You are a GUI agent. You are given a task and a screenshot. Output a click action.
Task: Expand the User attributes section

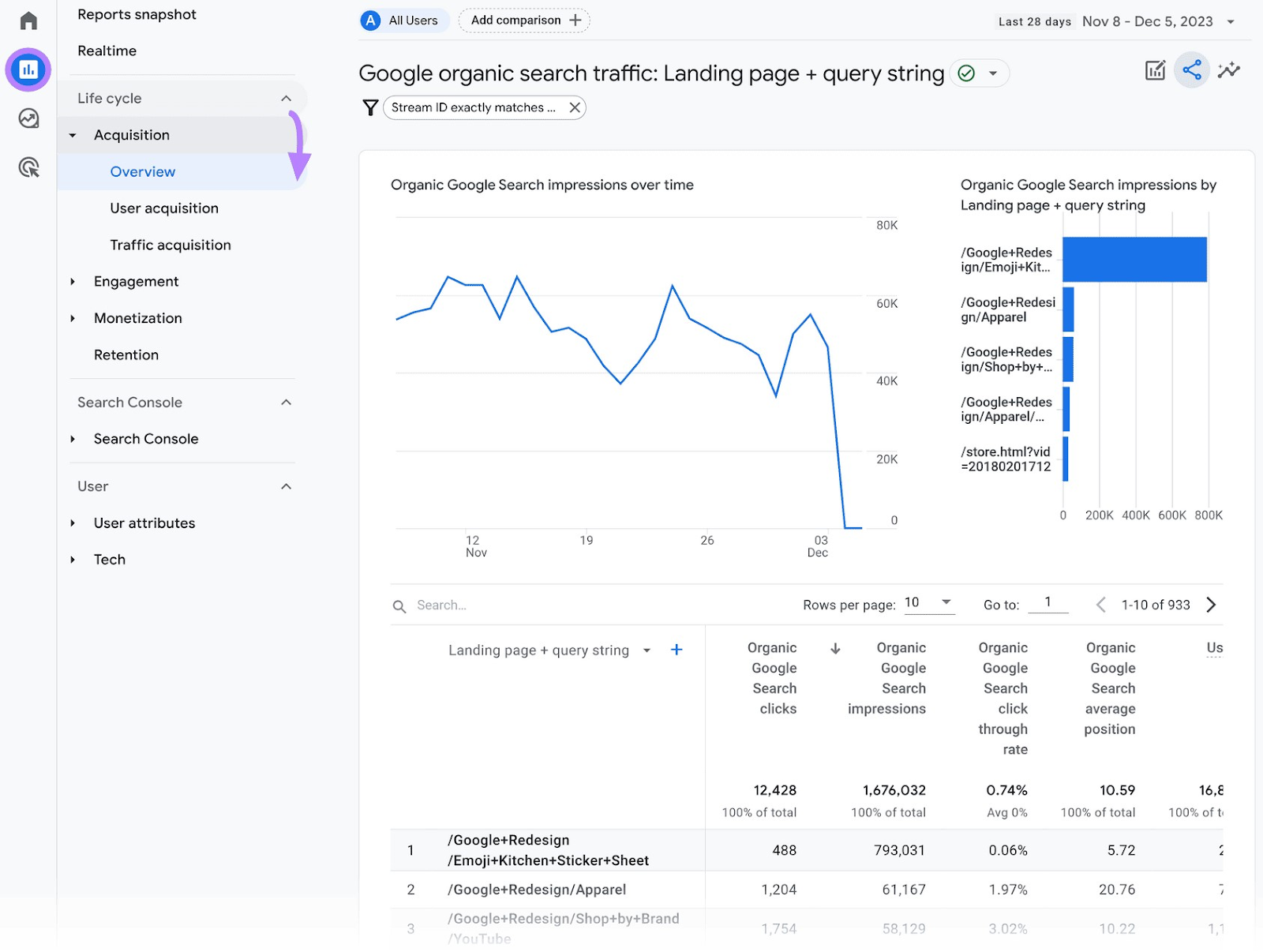click(73, 523)
